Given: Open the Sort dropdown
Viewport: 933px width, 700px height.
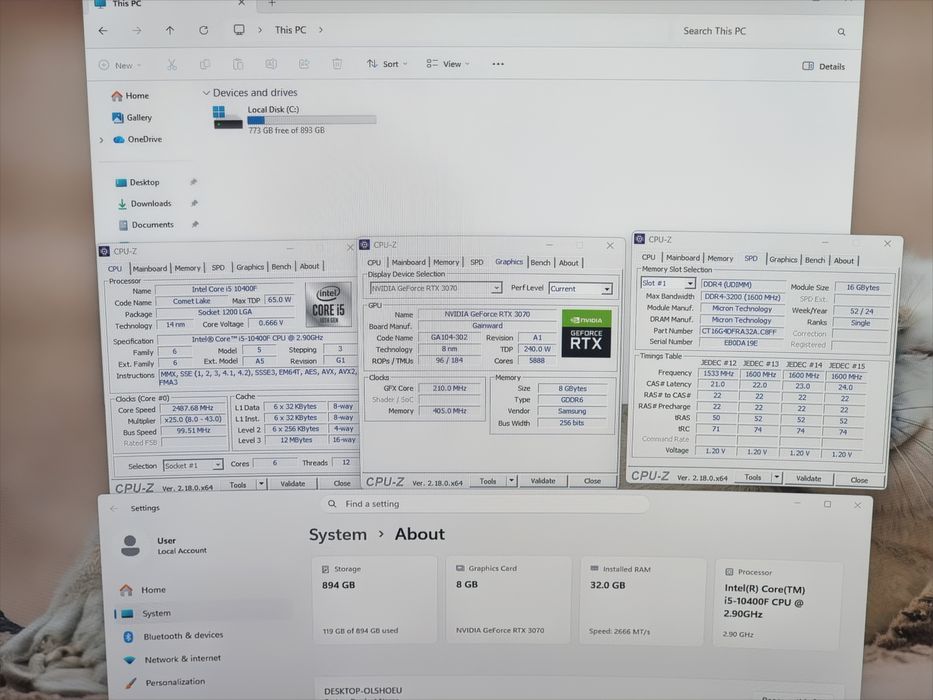Looking at the screenshot, I should tap(387, 64).
